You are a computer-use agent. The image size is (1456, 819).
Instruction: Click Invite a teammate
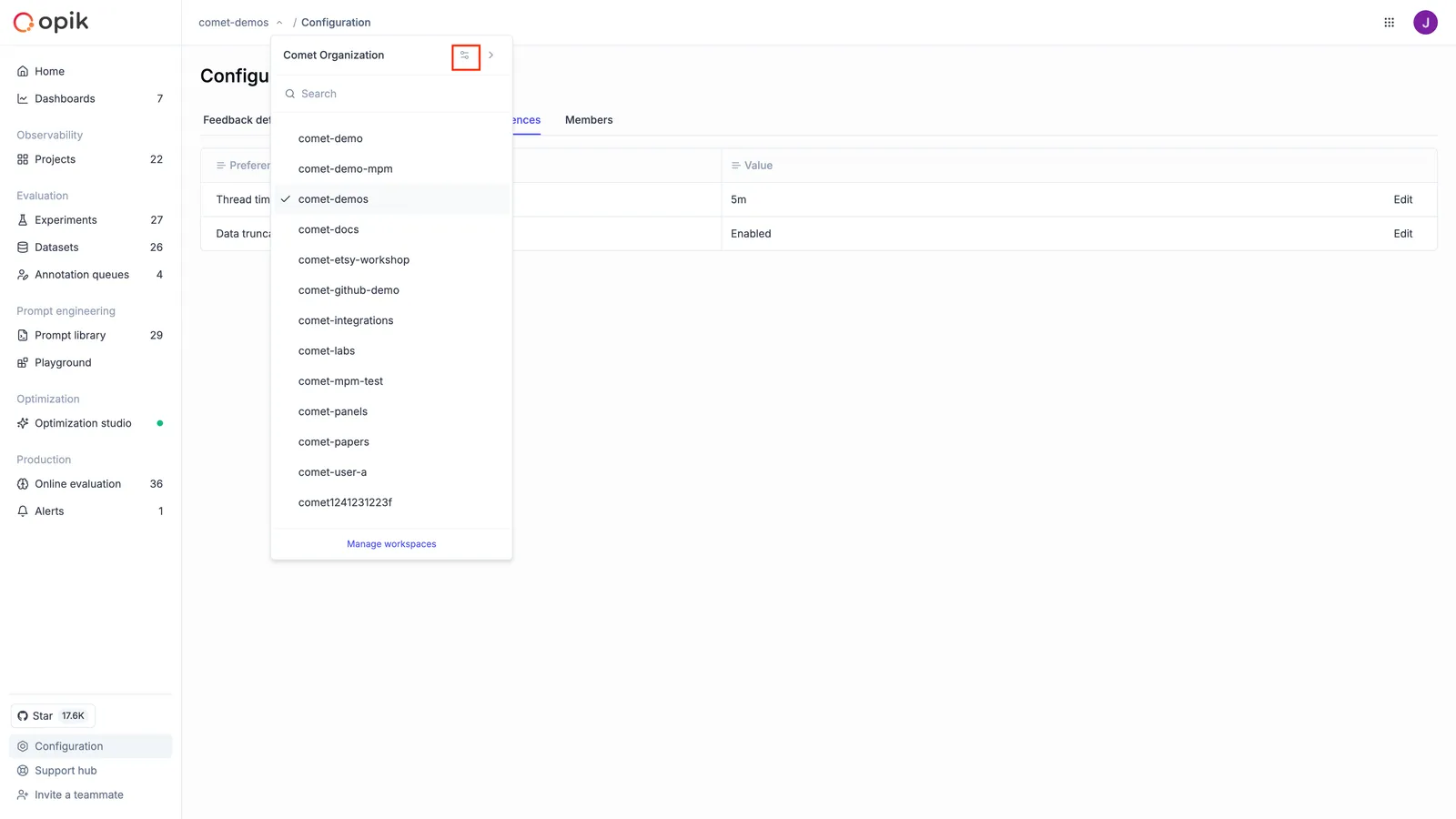[x=90, y=795]
